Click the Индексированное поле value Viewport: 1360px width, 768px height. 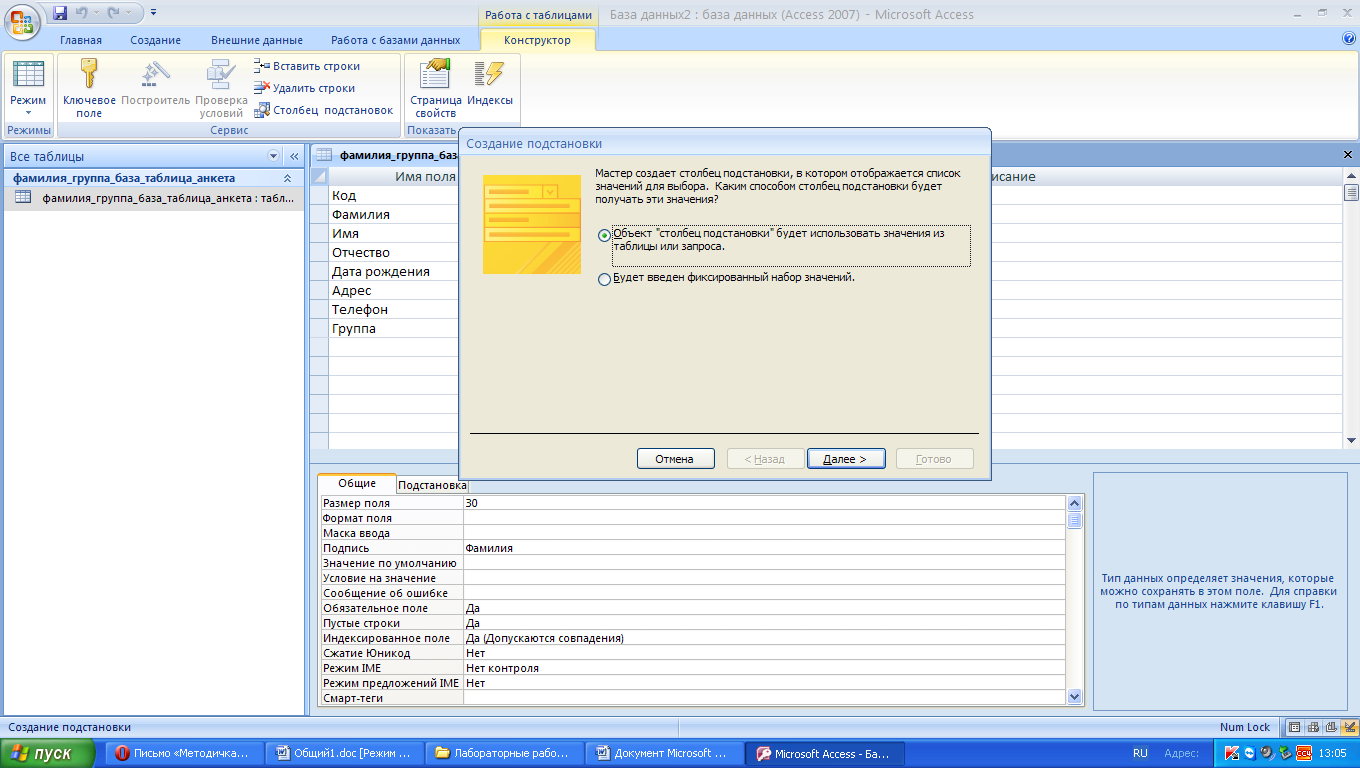(764, 638)
